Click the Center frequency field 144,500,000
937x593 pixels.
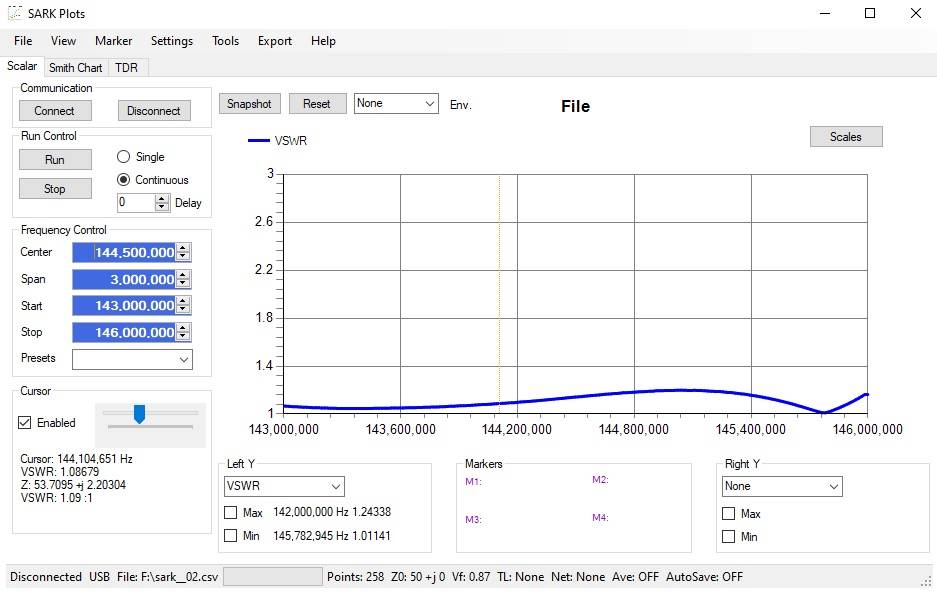(x=124, y=252)
